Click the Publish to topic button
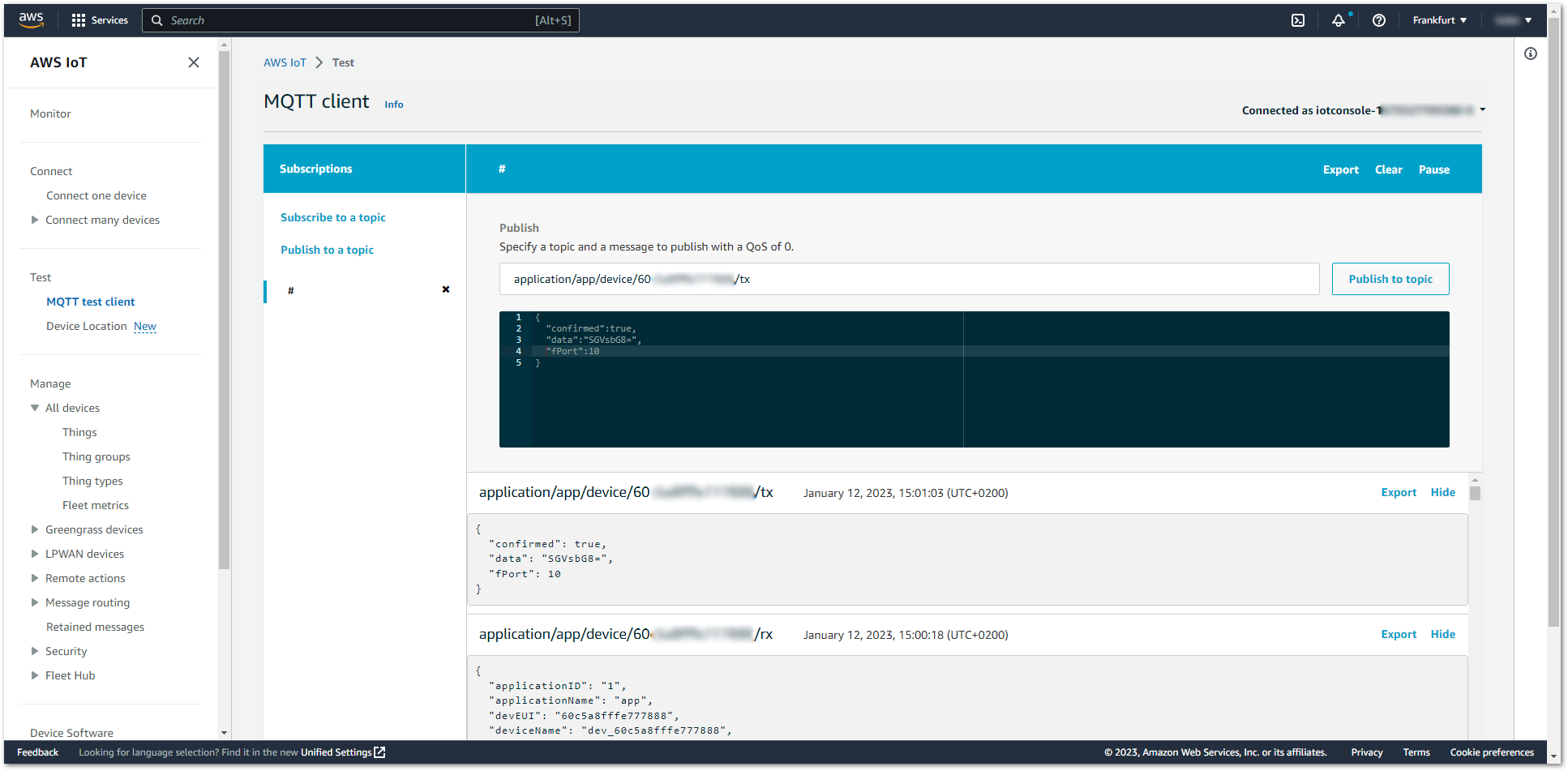The image size is (1568, 771). (x=1390, y=279)
